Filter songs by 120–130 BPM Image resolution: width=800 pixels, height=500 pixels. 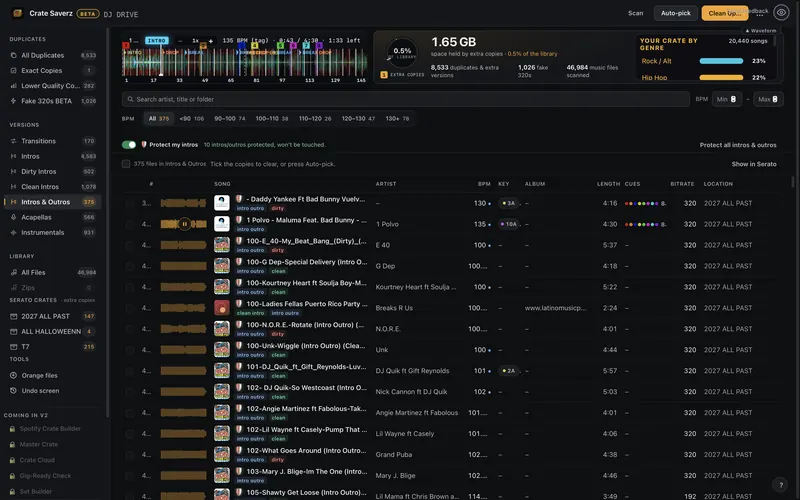coord(358,118)
